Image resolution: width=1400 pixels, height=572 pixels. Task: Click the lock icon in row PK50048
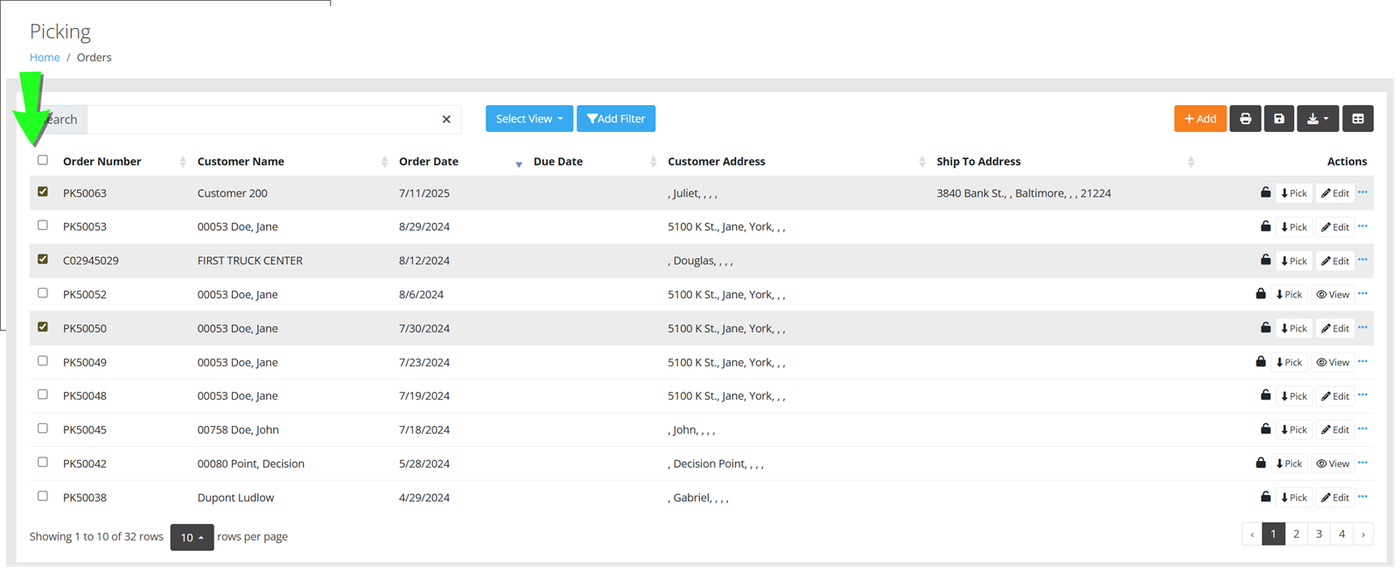coord(1265,395)
